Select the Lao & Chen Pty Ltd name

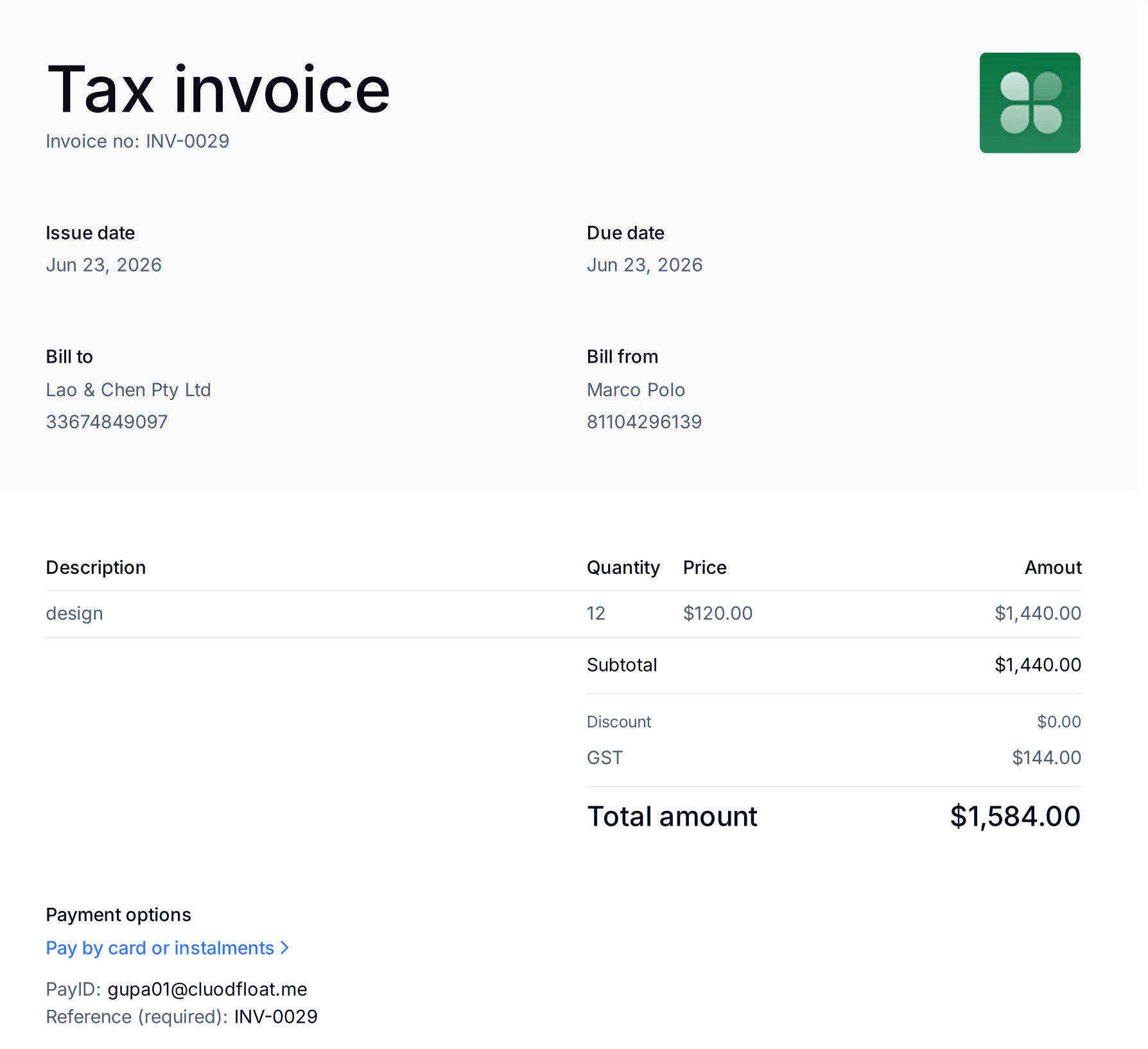[x=128, y=390]
